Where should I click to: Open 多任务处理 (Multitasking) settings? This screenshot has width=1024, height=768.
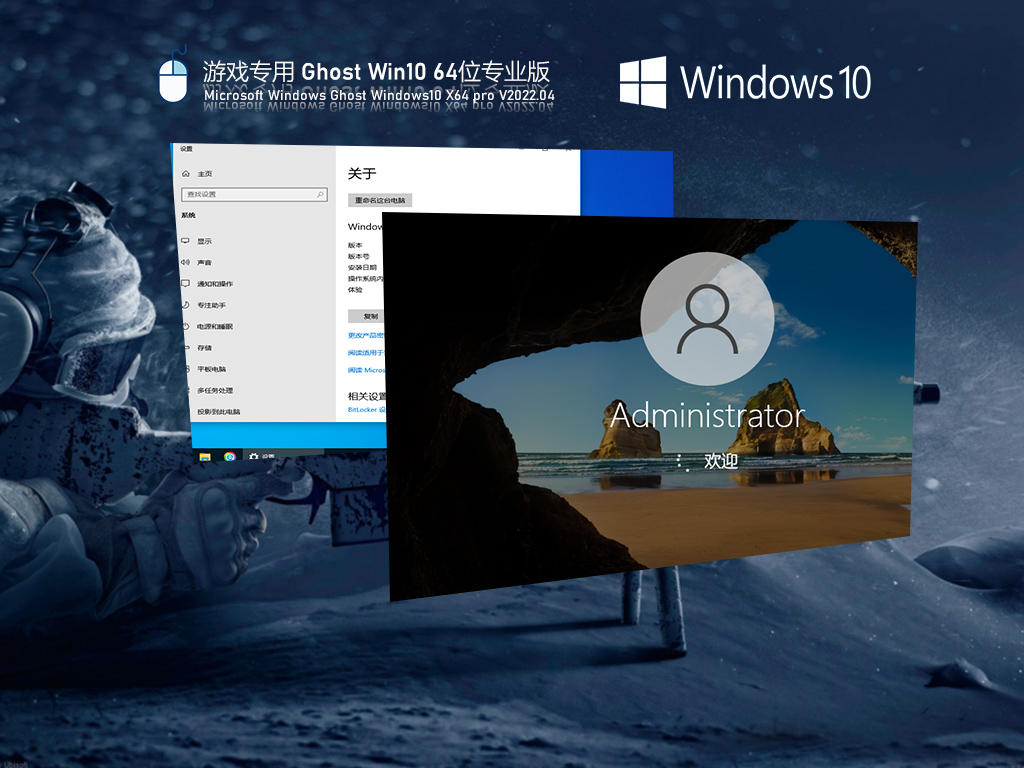pyautogui.click(x=215, y=388)
